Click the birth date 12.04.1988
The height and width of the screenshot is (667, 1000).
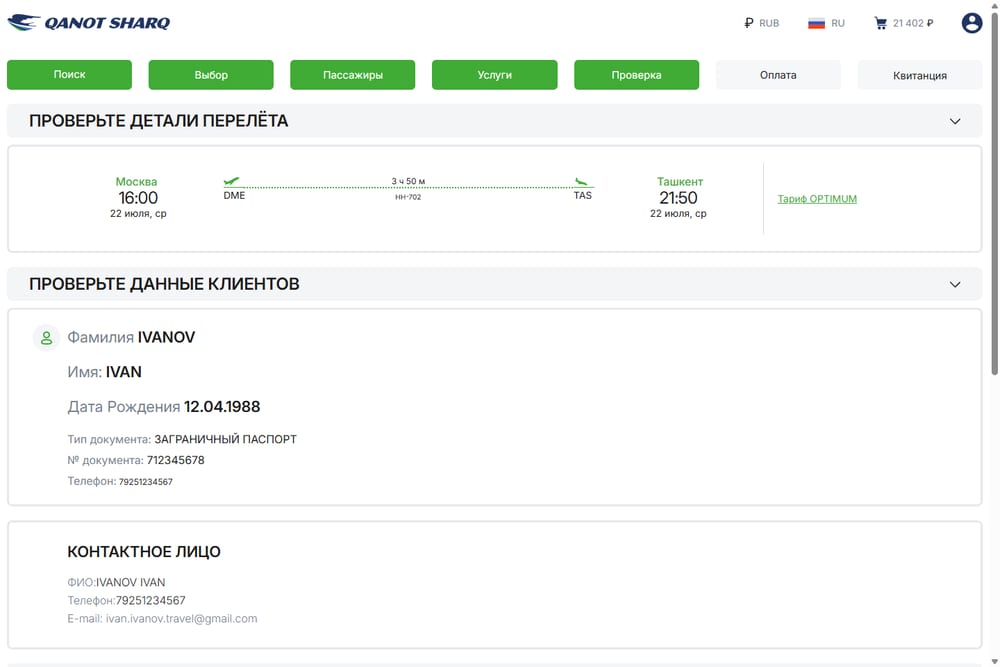click(x=222, y=407)
